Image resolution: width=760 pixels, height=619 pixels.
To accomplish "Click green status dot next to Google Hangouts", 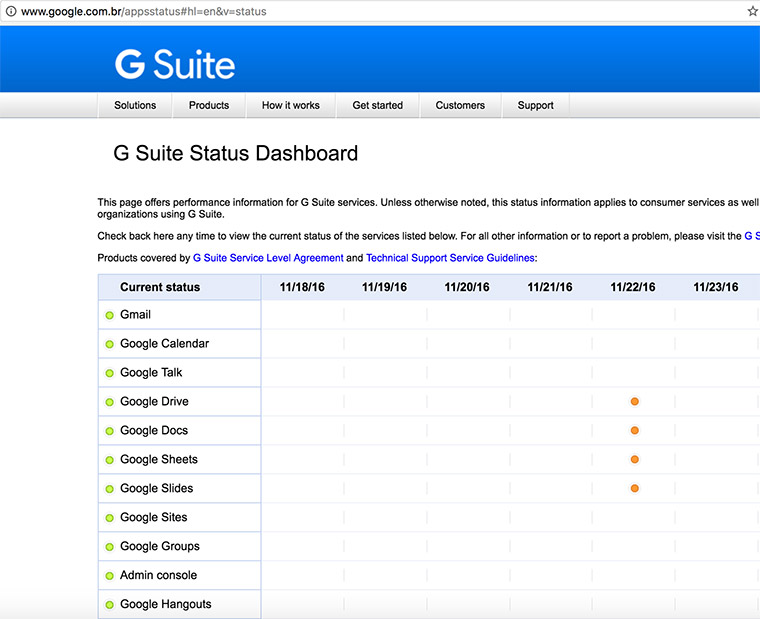I will (x=110, y=605).
